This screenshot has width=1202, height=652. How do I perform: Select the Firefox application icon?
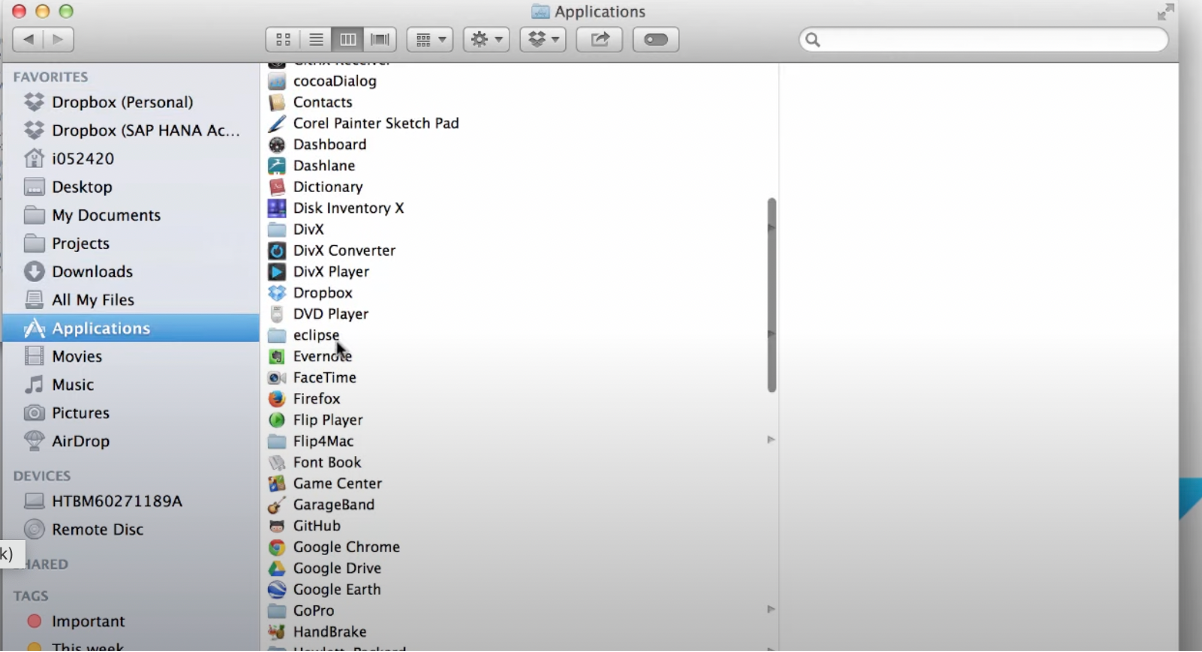pyautogui.click(x=277, y=399)
